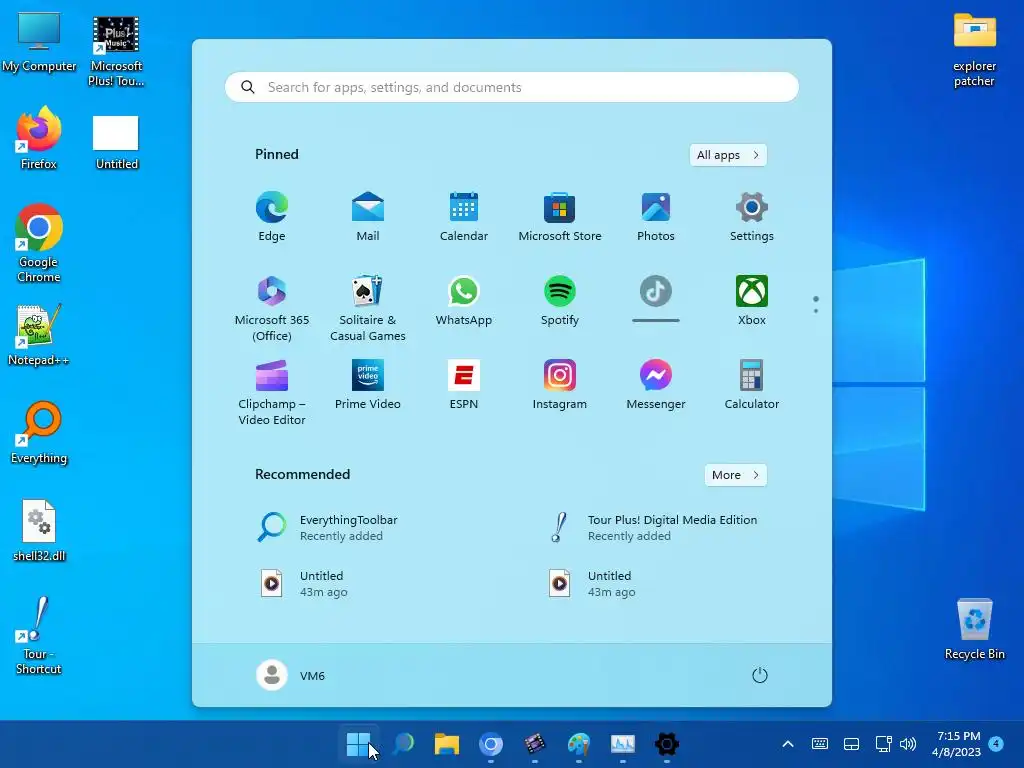The height and width of the screenshot is (768, 1024).
Task: Open the Calendar pinned app
Action: (464, 217)
